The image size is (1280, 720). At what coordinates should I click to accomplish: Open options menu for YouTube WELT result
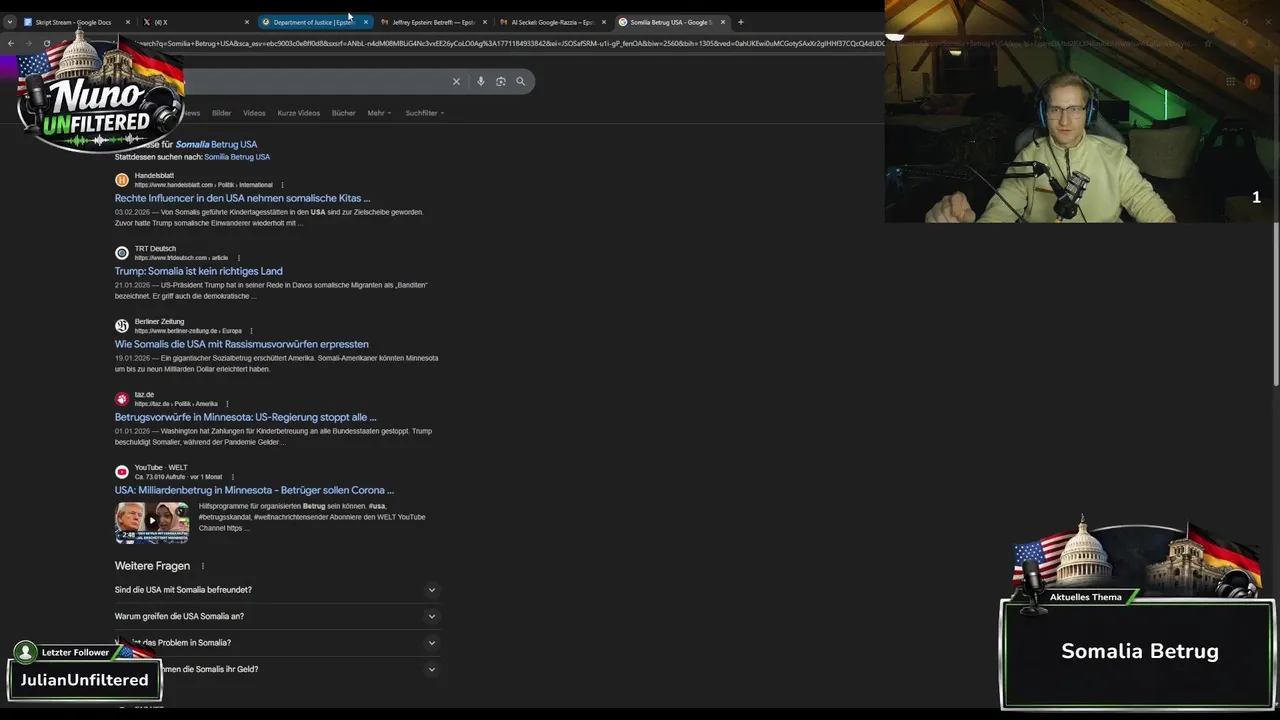click(x=233, y=477)
